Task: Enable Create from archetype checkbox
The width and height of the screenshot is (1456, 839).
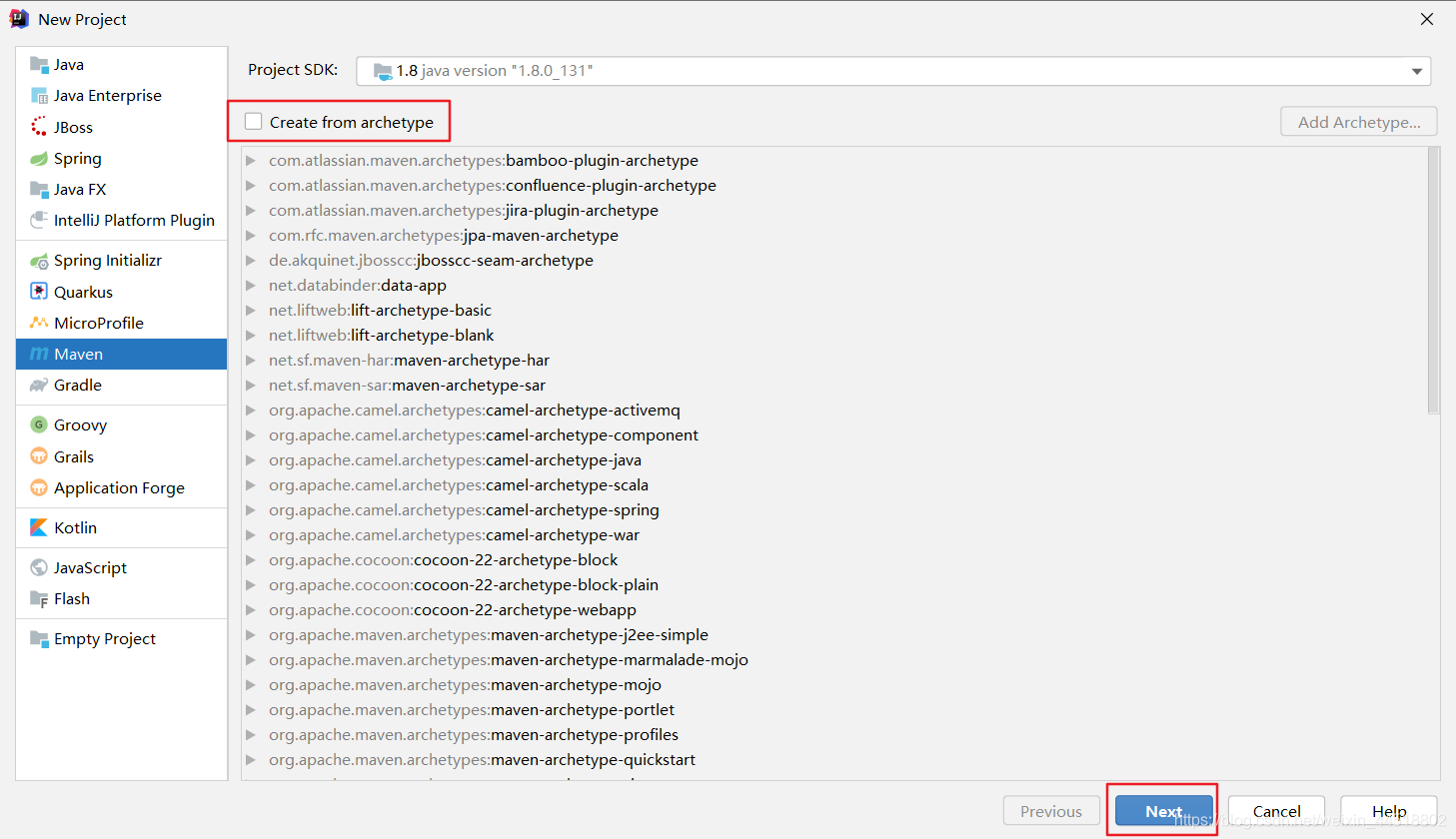Action: click(254, 122)
